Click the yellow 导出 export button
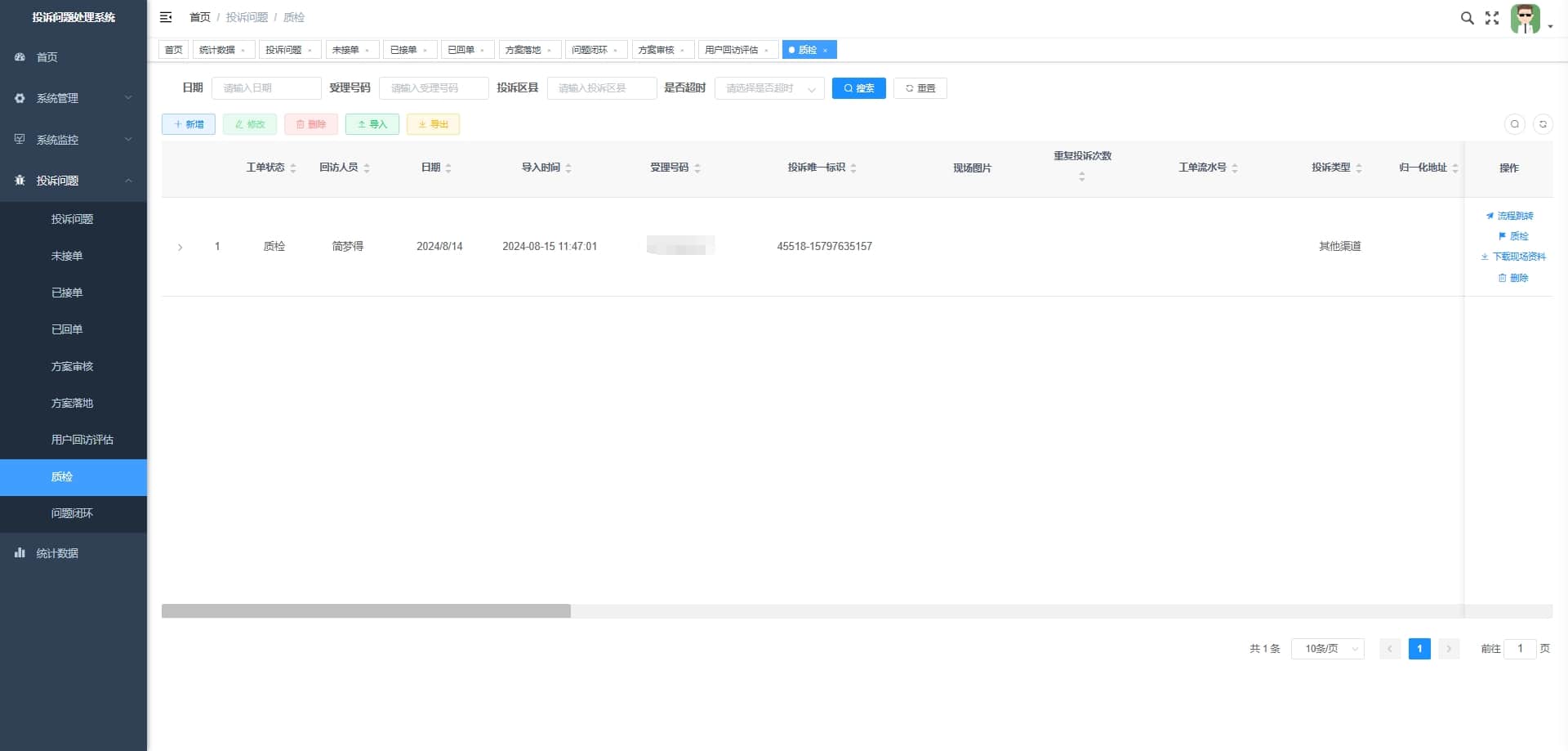Image resolution: width=1568 pixels, height=751 pixels. [x=434, y=124]
